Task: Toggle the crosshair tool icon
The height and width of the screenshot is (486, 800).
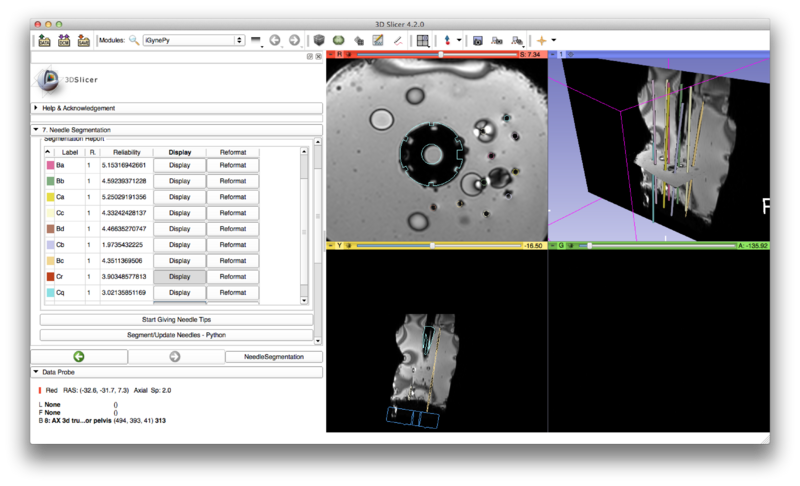Action: click(x=542, y=41)
